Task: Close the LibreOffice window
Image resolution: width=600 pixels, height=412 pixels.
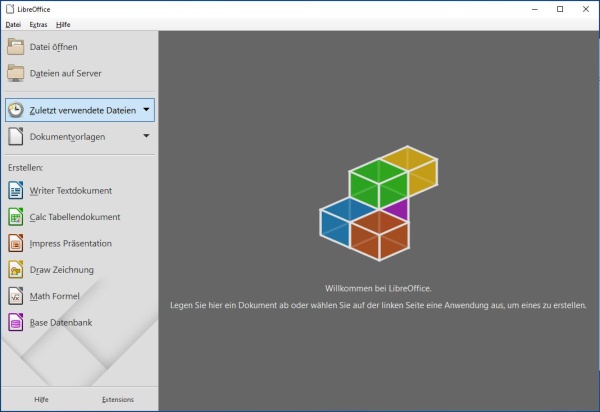Action: [586, 9]
